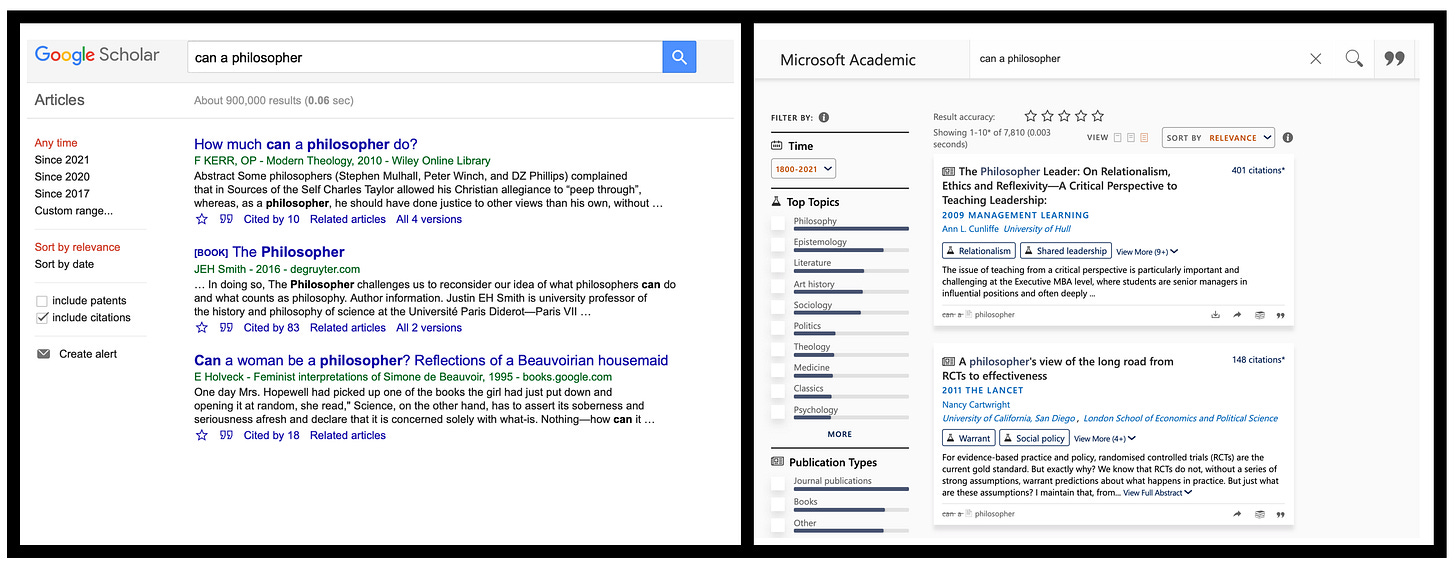Open 'Cited by 83' link

[x=271, y=327]
